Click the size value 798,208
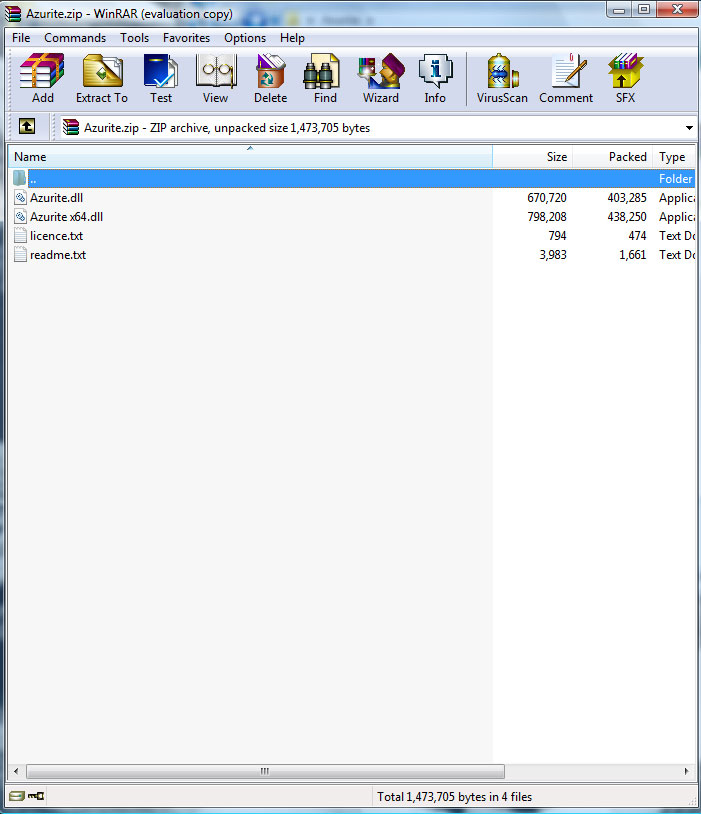This screenshot has height=814, width=701. point(547,216)
